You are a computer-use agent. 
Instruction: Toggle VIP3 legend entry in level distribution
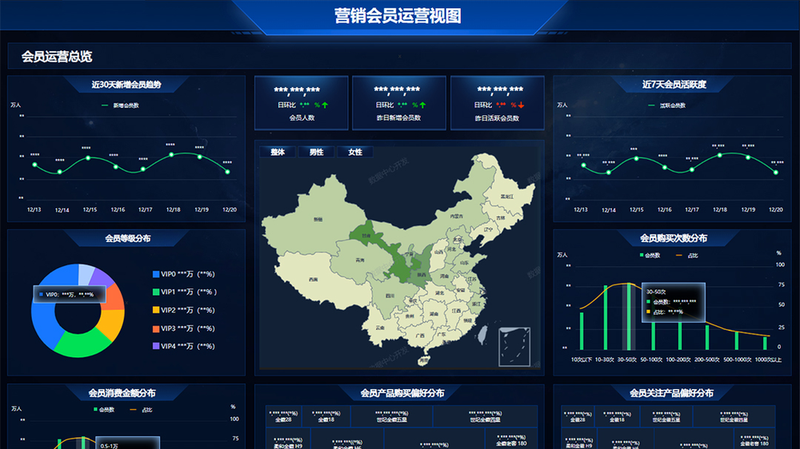click(x=184, y=329)
